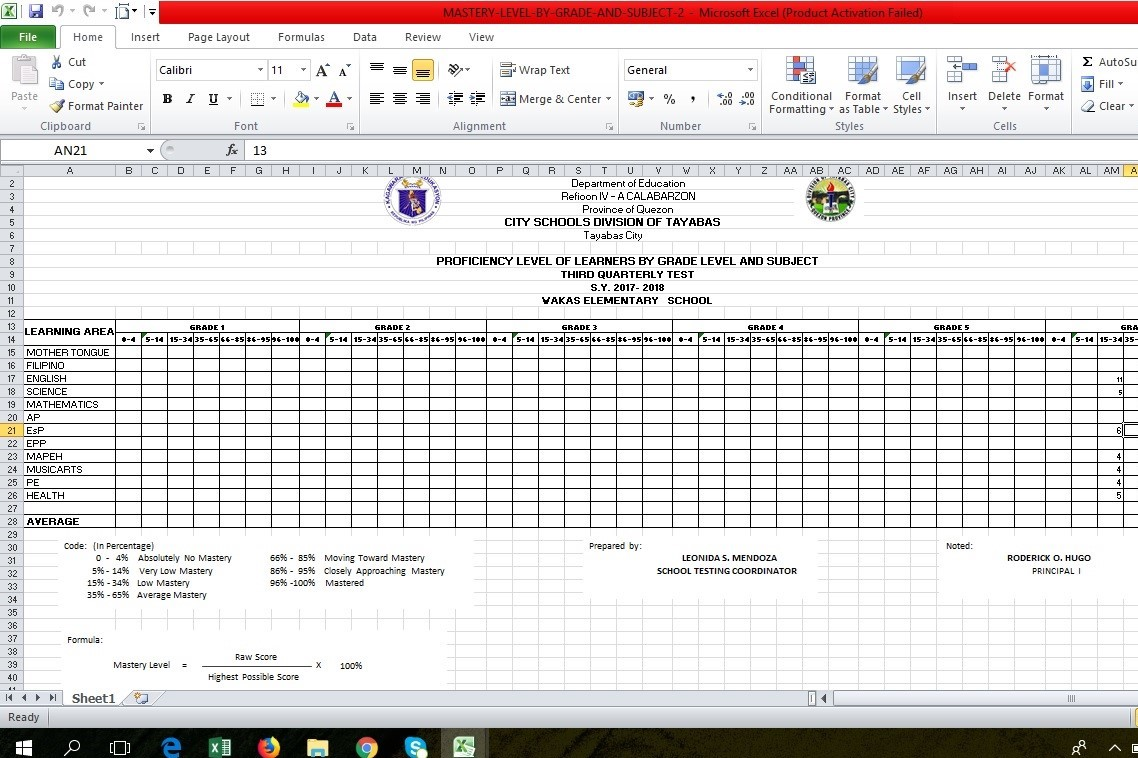The width and height of the screenshot is (1138, 758).
Task: Click the Undo icon in quick access toolbar
Action: 57,11
